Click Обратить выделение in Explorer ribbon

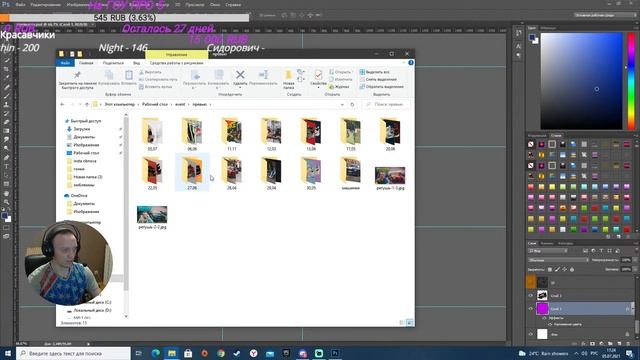[x=381, y=87]
